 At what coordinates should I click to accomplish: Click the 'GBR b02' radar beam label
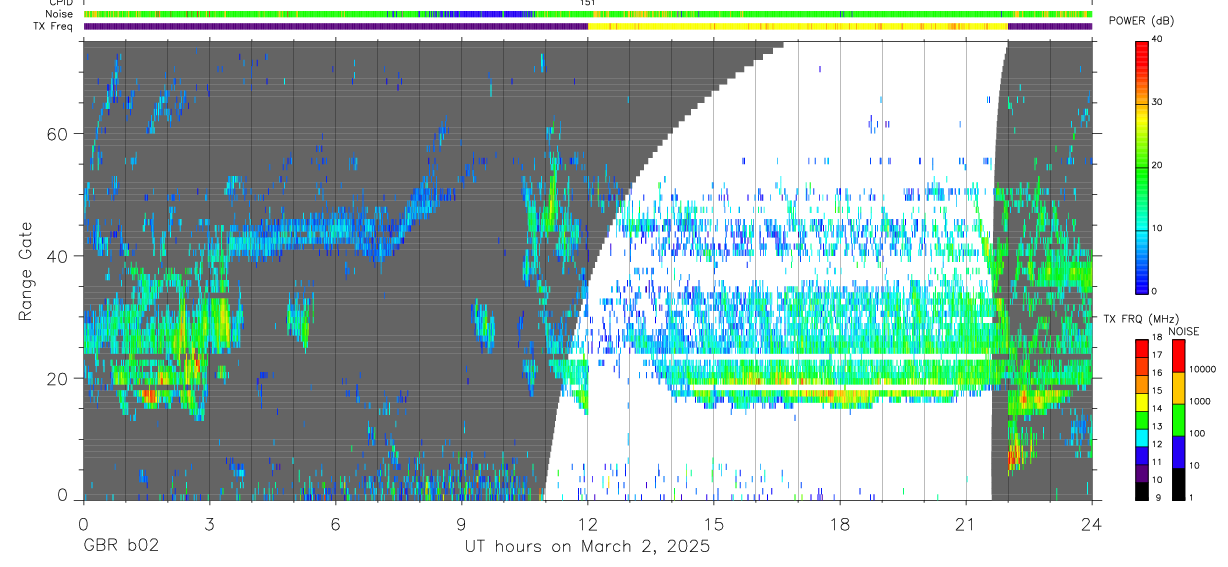pyautogui.click(x=121, y=547)
